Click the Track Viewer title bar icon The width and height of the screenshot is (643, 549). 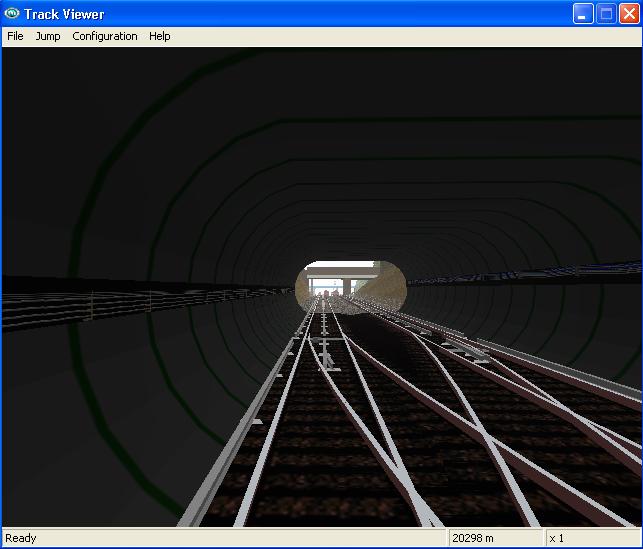click(12, 14)
